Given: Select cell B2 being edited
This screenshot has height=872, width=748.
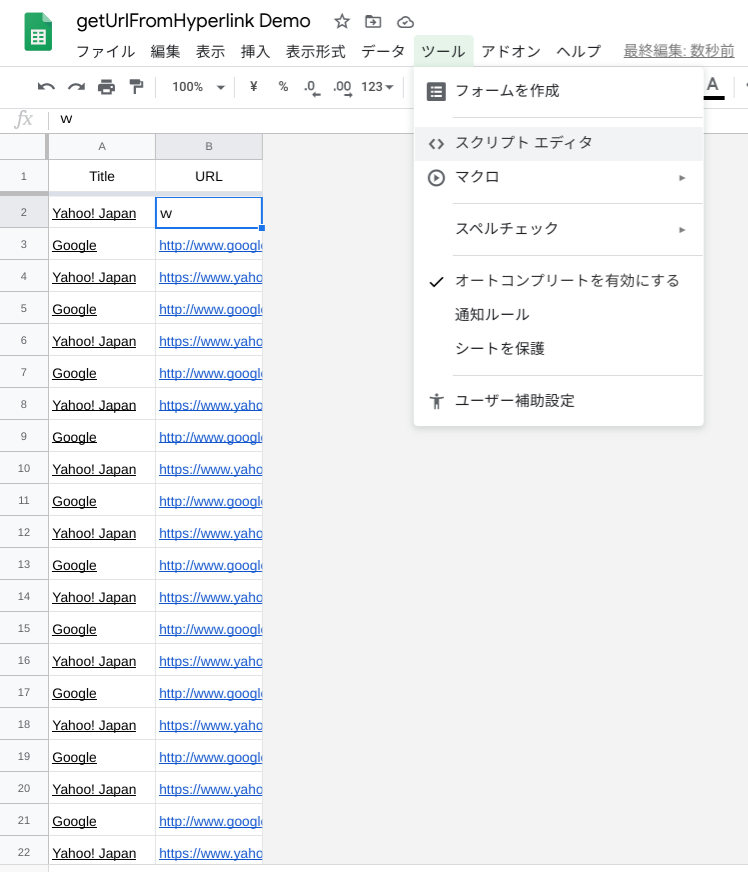Looking at the screenshot, I should click(209, 212).
